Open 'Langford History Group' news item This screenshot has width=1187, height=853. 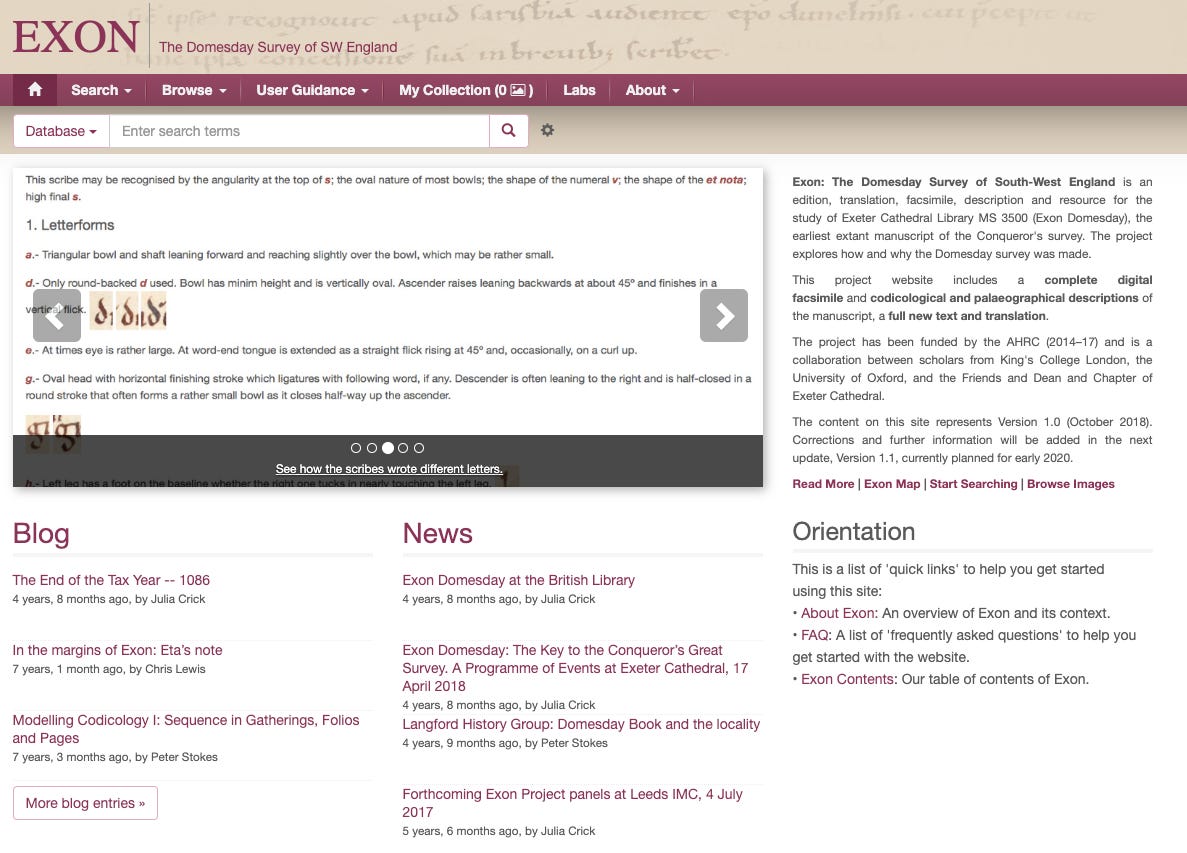pos(581,724)
